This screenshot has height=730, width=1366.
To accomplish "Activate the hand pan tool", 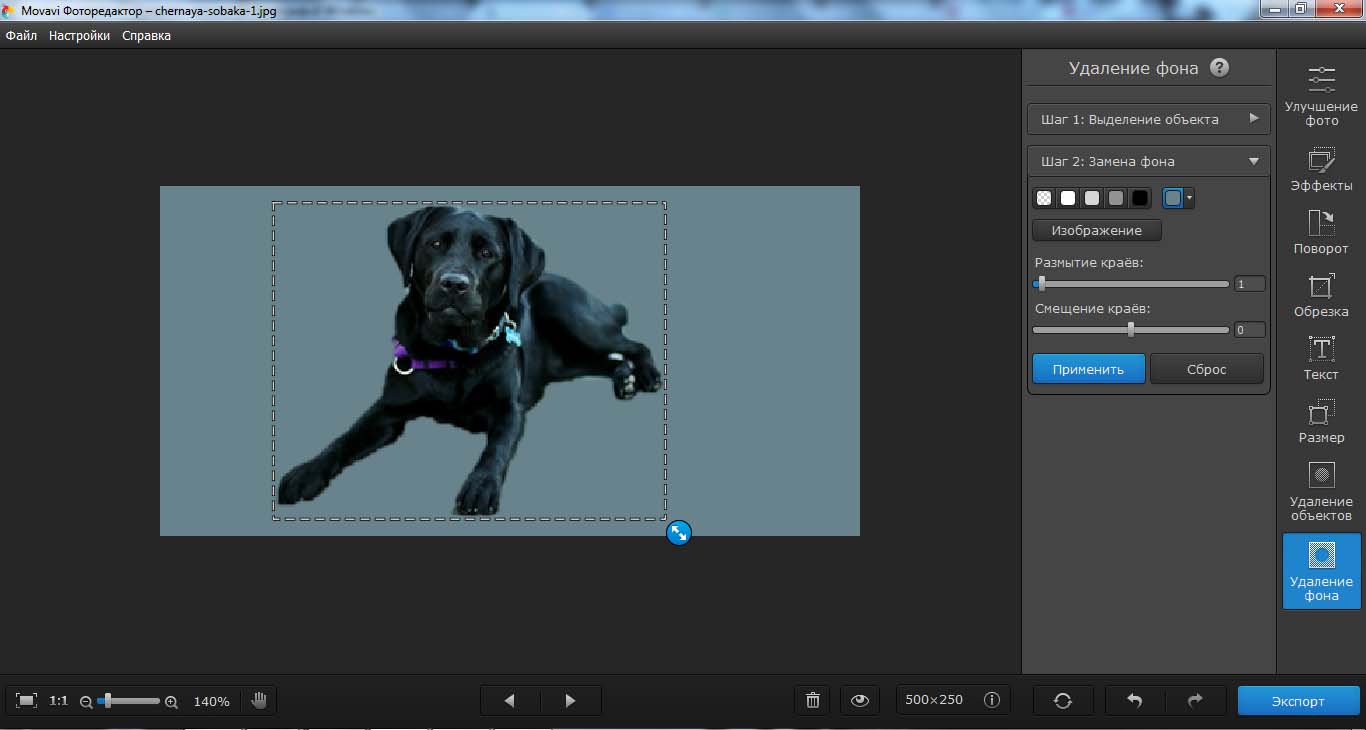I will pos(260,700).
